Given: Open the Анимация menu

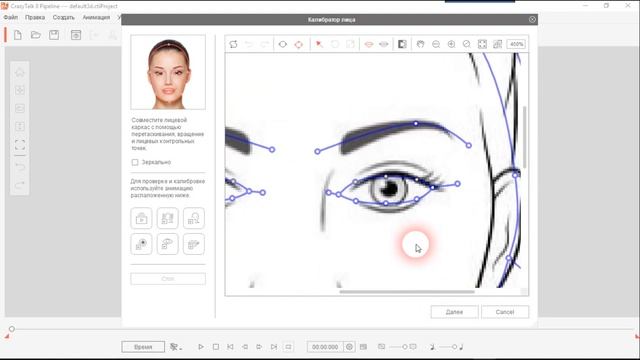Looking at the screenshot, I should [96, 18].
